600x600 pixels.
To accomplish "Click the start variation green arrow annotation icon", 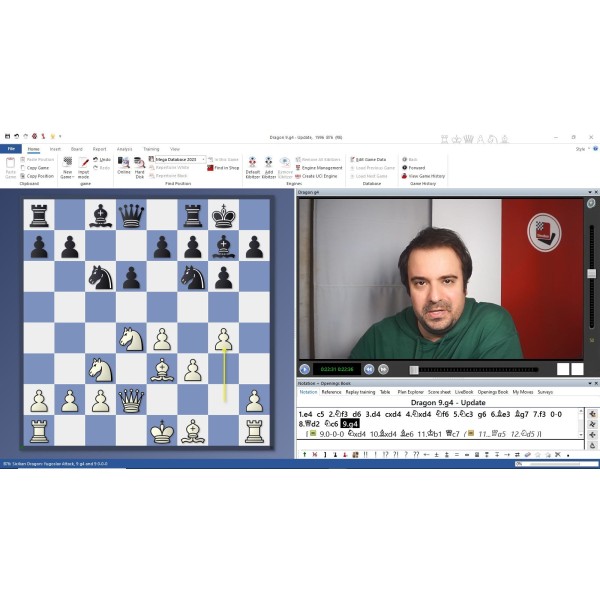I will (305, 455).
